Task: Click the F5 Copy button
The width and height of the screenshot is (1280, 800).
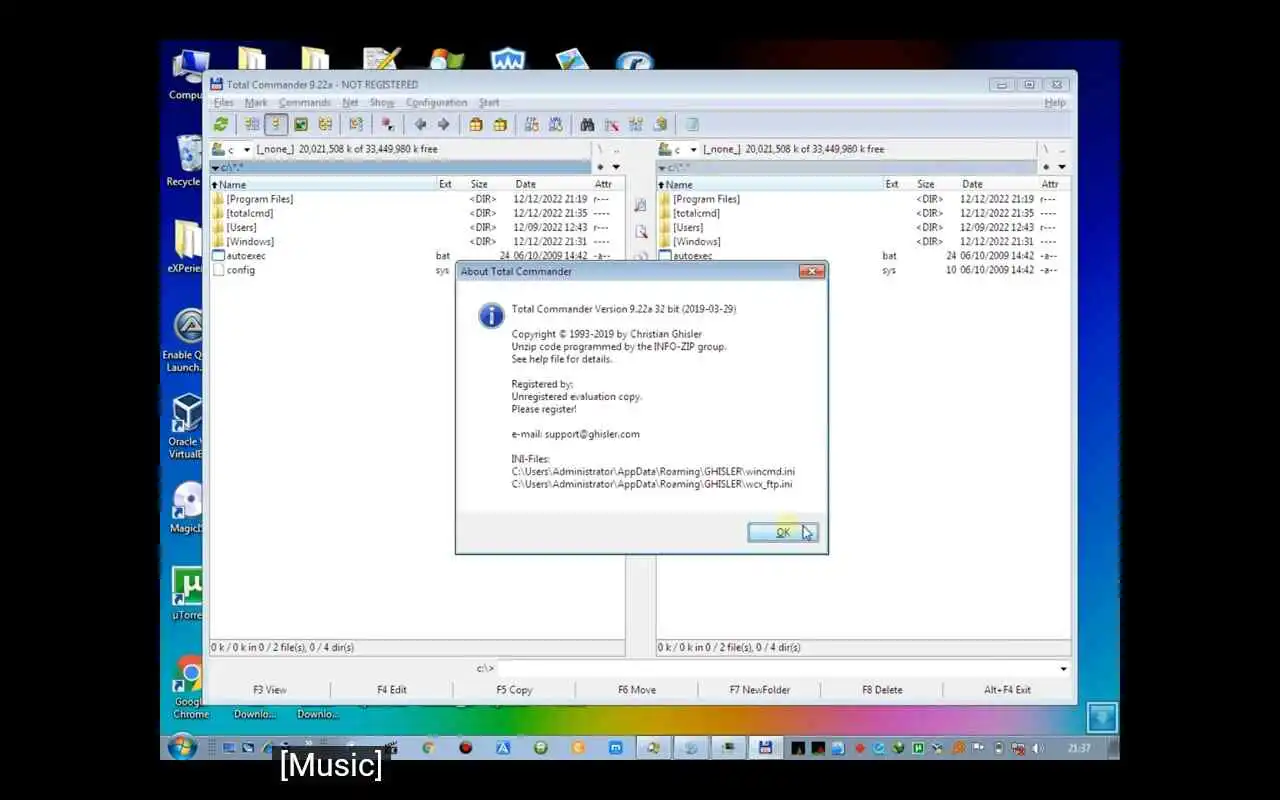Action: point(514,690)
